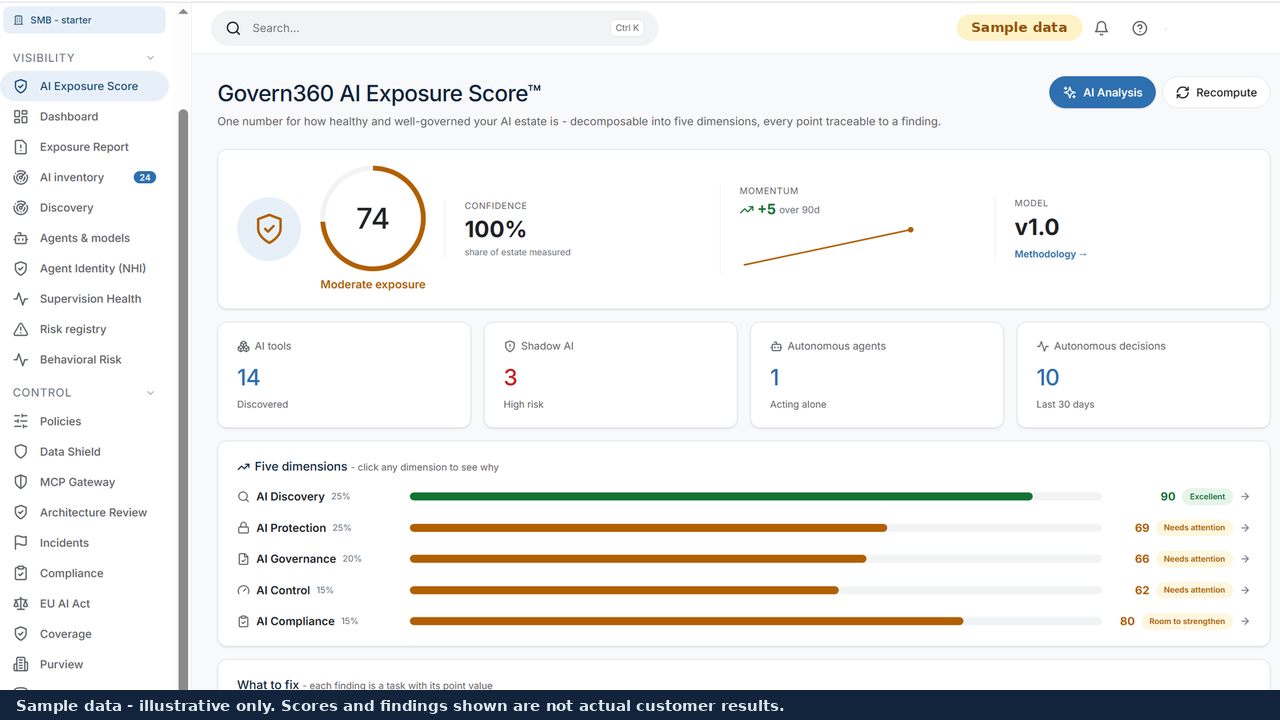Image resolution: width=1280 pixels, height=720 pixels.
Task: Click the Autonomous agents card
Action: [877, 375]
